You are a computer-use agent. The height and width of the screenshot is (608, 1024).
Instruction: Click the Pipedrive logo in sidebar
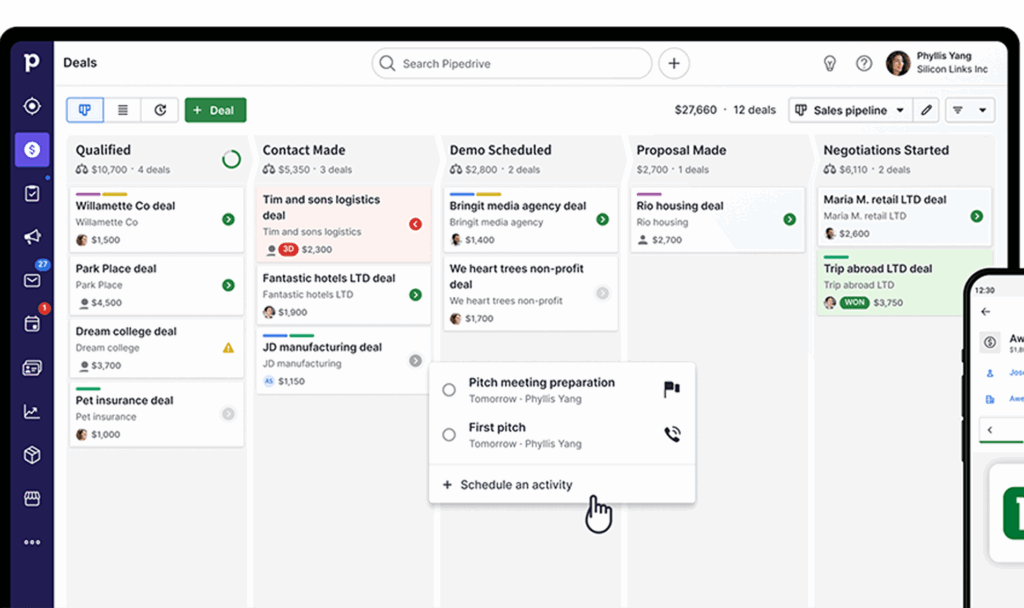click(31, 62)
